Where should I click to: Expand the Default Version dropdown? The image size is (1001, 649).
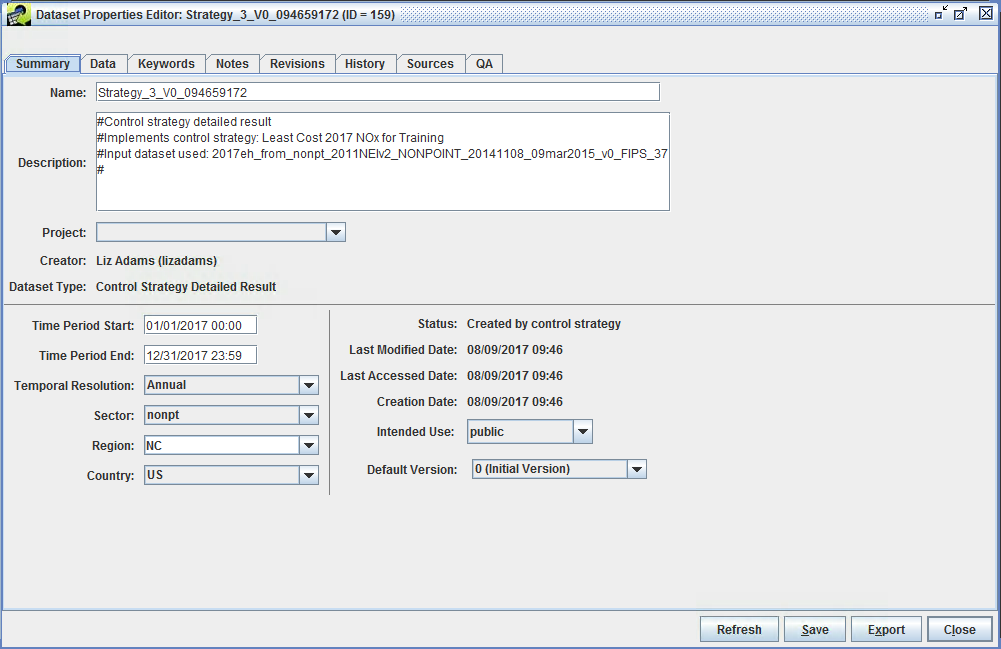[637, 468]
